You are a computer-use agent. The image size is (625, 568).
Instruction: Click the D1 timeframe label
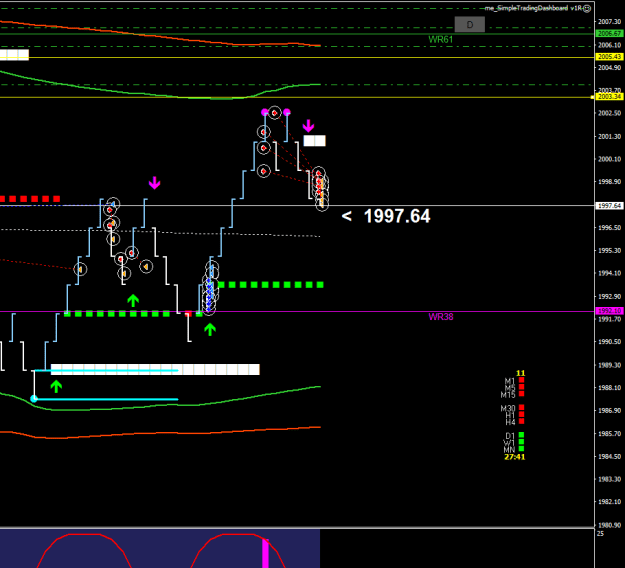click(510, 436)
